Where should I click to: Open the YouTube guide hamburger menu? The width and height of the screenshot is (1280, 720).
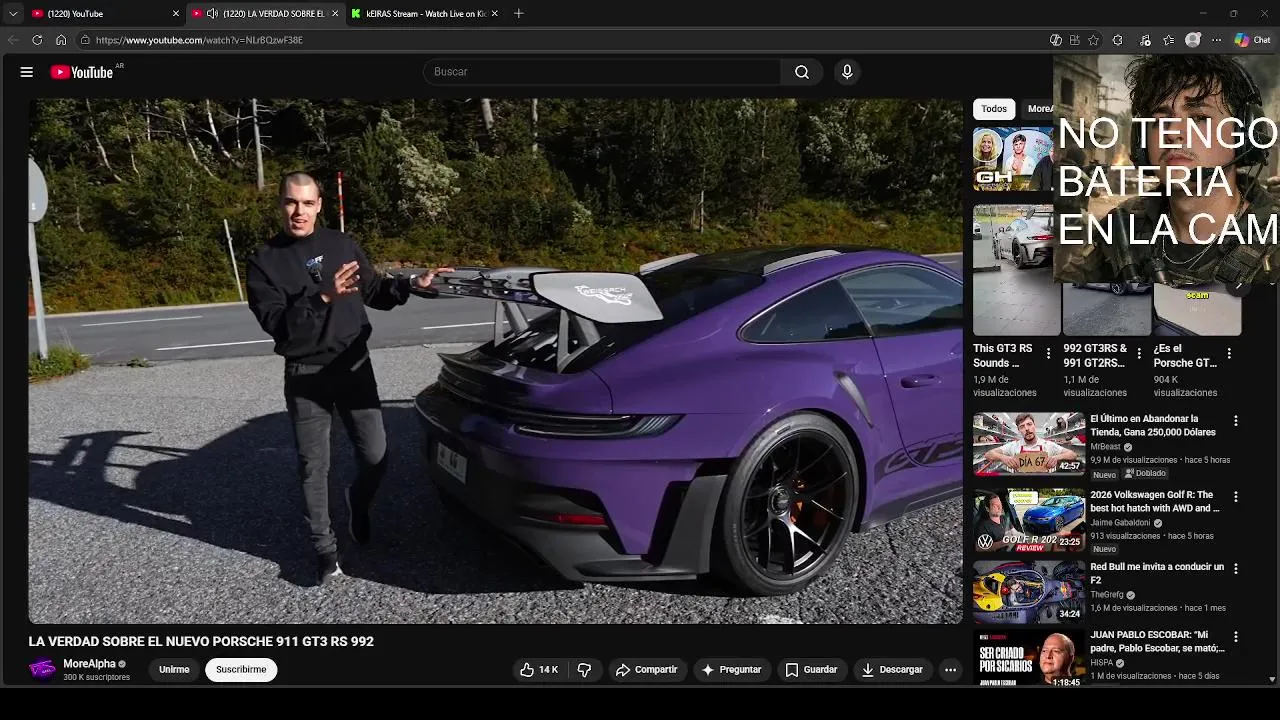[27, 72]
